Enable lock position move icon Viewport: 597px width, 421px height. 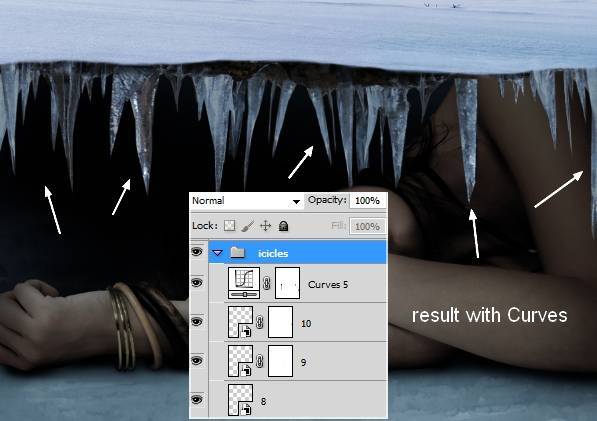[265, 226]
